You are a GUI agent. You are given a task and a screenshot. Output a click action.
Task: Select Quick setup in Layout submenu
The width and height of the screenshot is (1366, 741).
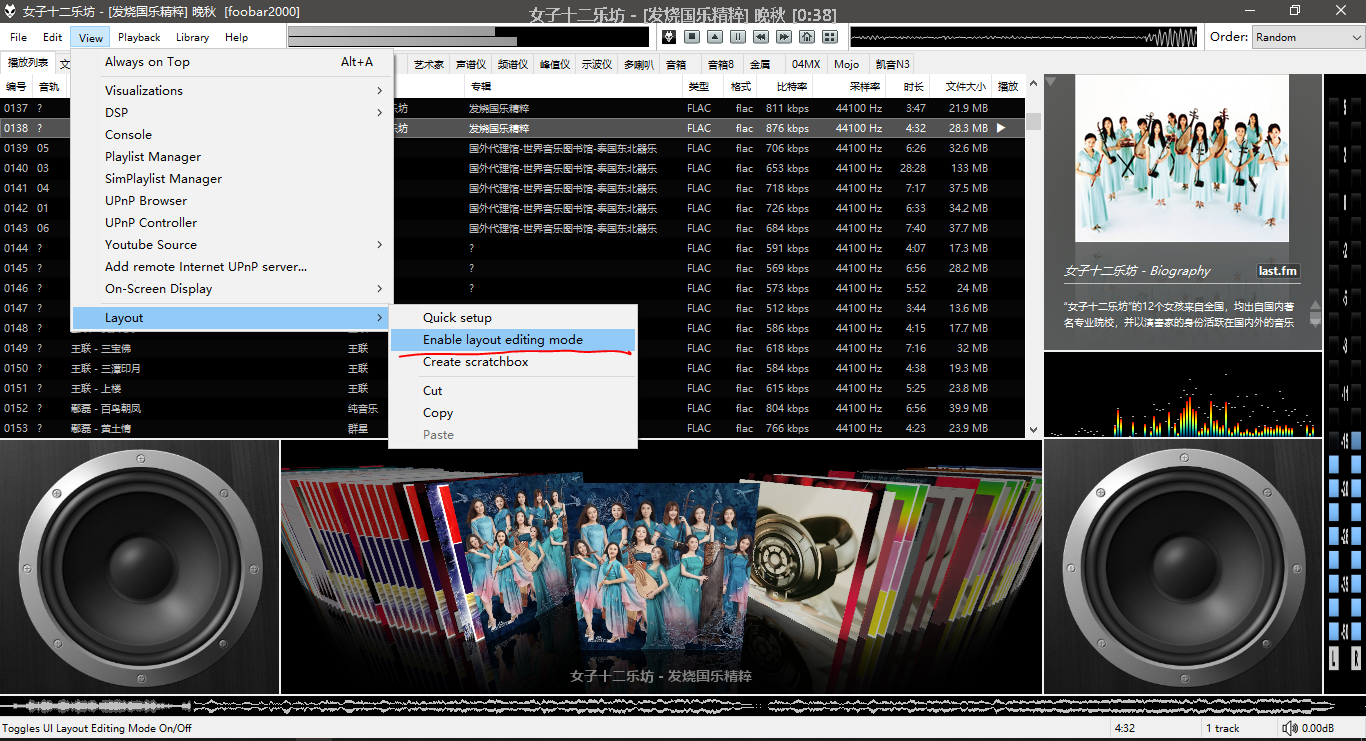512,318
